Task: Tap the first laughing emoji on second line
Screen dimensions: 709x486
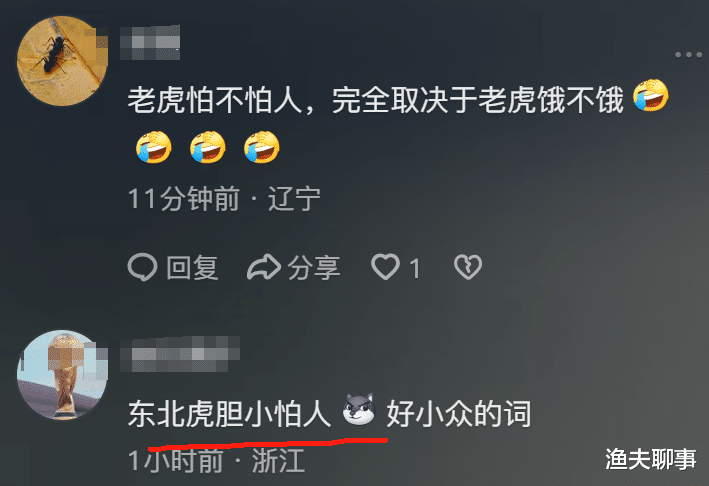Action: click(x=154, y=147)
